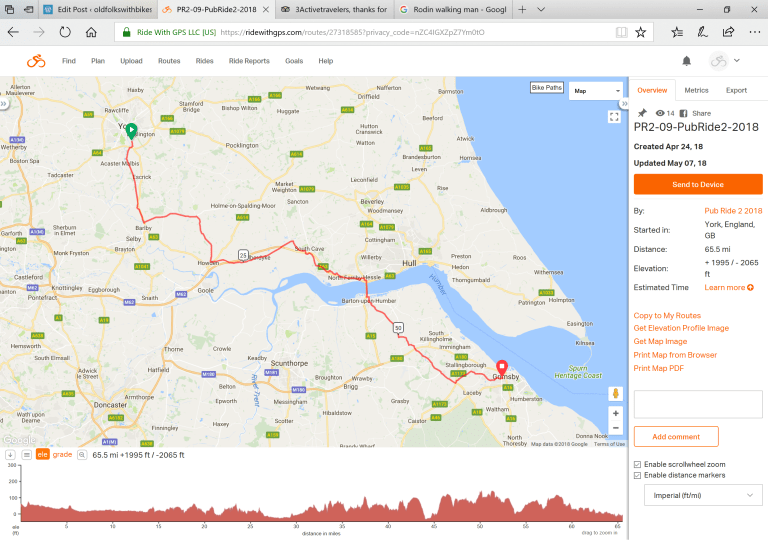Select the Street View pegman
The height and width of the screenshot is (540, 768).
click(615, 392)
